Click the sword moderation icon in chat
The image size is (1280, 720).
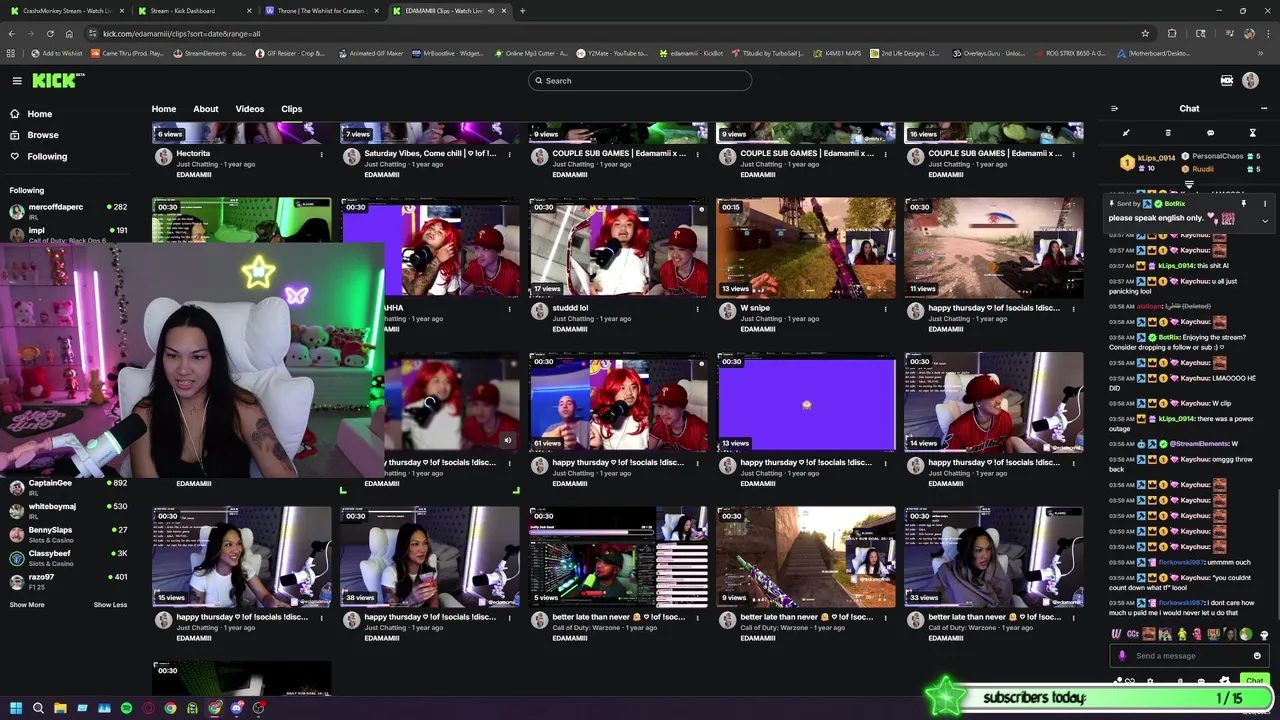tap(1126, 133)
